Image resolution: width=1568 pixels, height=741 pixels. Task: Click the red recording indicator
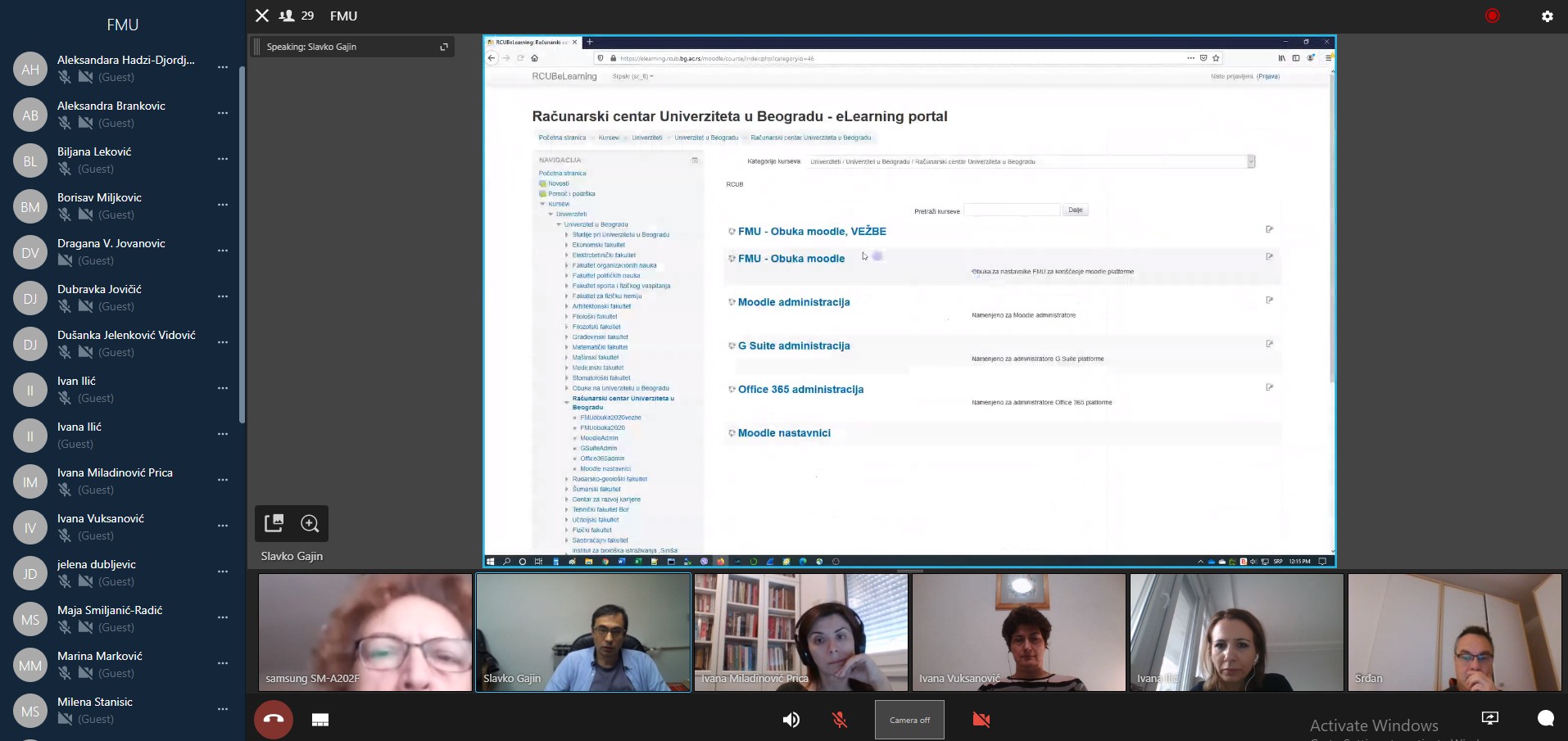[1492, 16]
